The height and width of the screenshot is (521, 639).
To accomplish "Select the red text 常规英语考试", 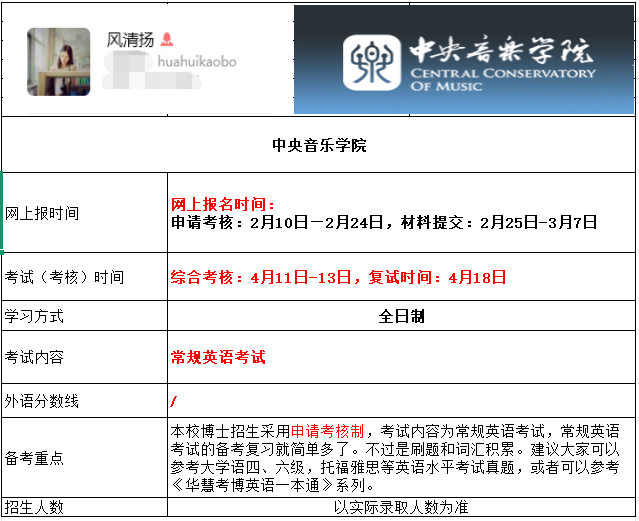I will 218,357.
